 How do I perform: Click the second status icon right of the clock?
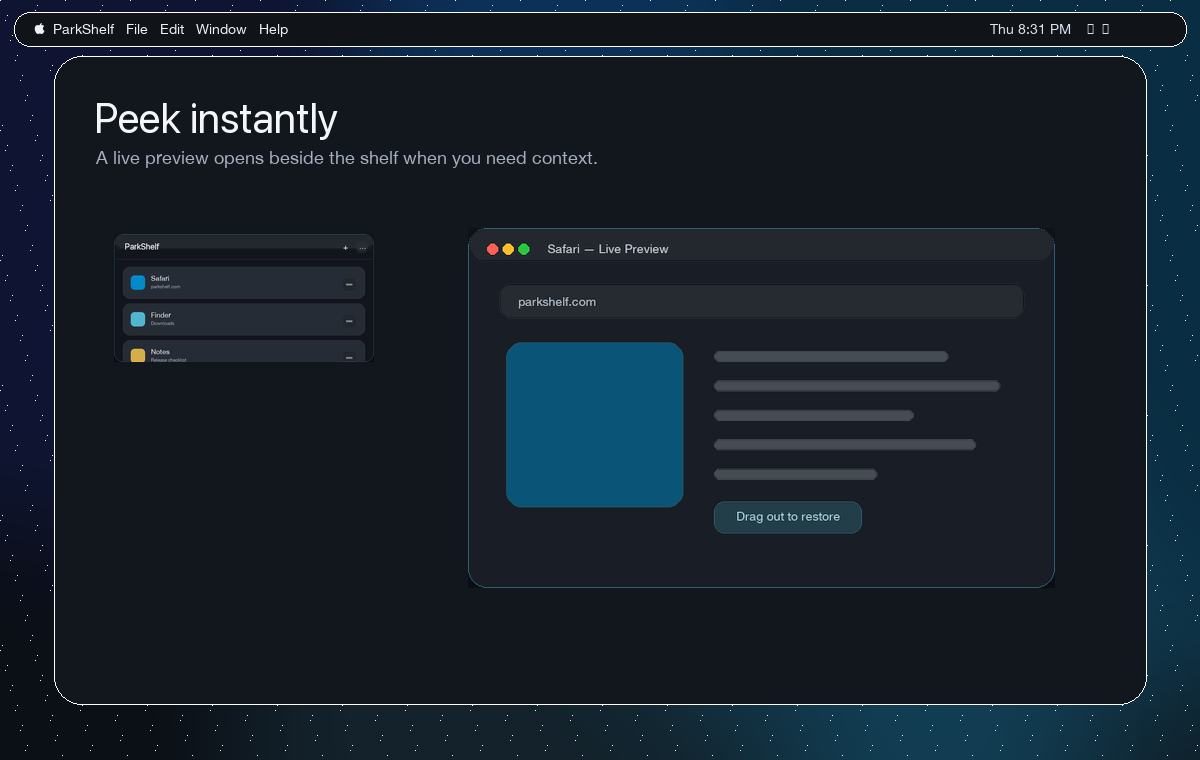(1105, 29)
